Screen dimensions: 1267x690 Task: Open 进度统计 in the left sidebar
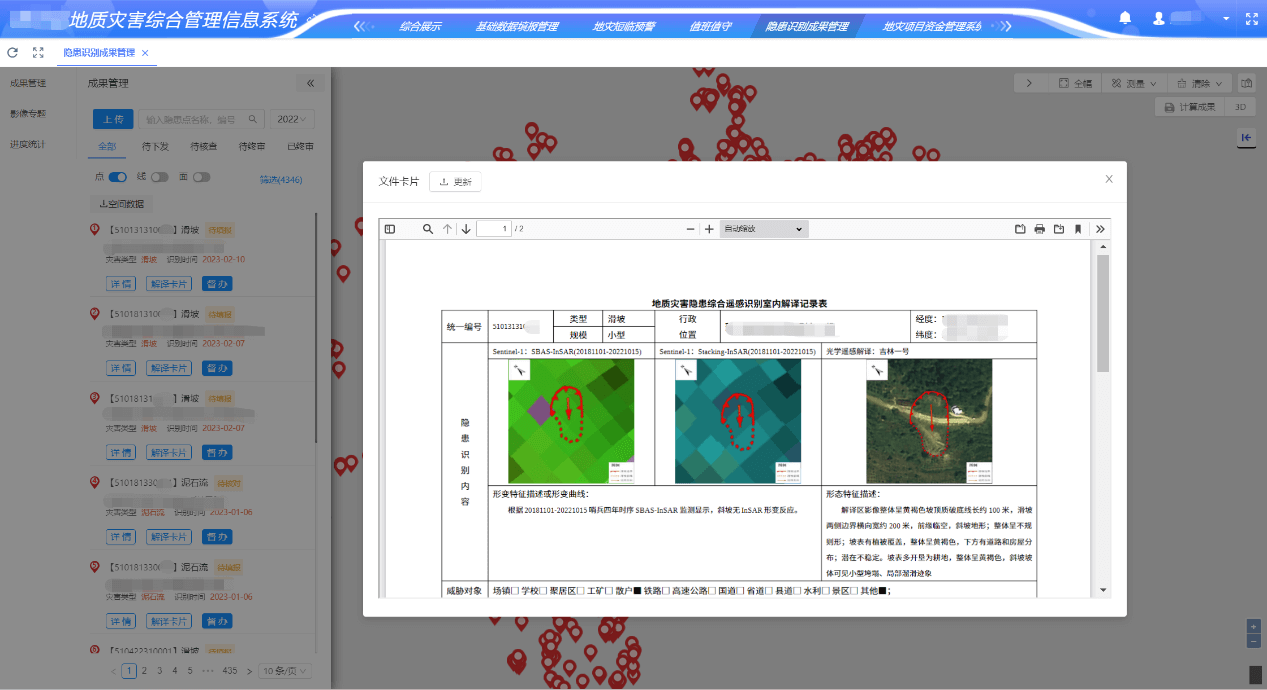coord(28,144)
